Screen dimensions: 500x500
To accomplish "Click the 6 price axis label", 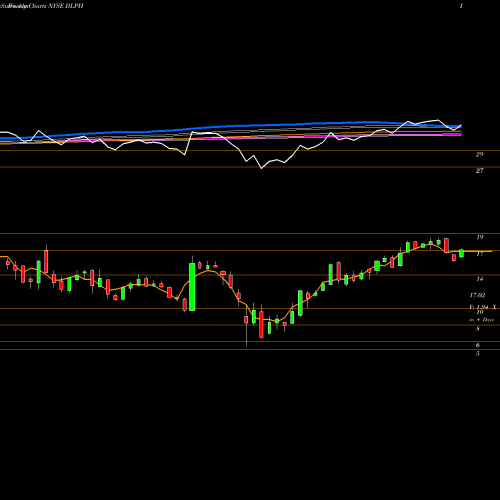I will point(478,345).
